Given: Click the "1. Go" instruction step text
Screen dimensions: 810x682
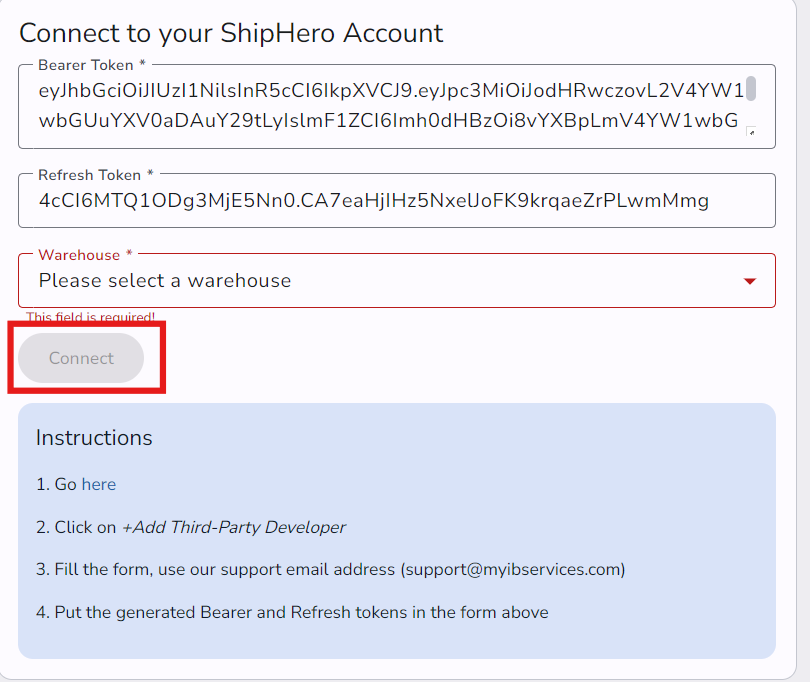Looking at the screenshot, I should pos(56,484).
